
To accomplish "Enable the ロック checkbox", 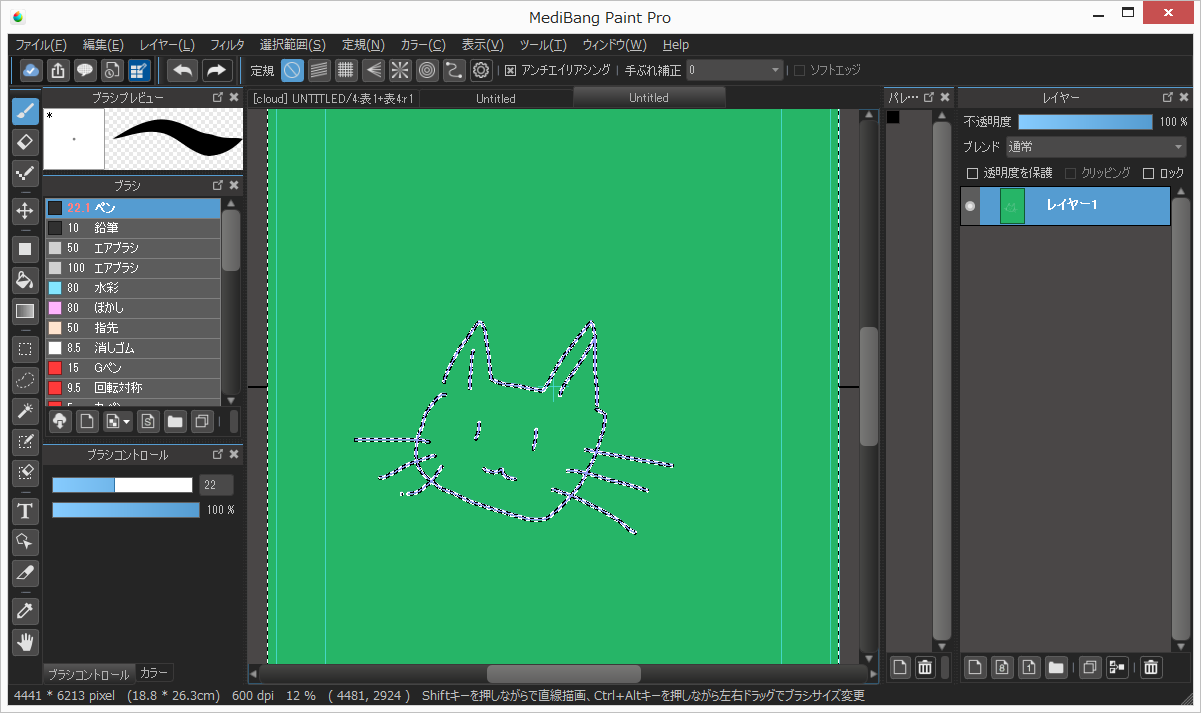I will 1149,173.
